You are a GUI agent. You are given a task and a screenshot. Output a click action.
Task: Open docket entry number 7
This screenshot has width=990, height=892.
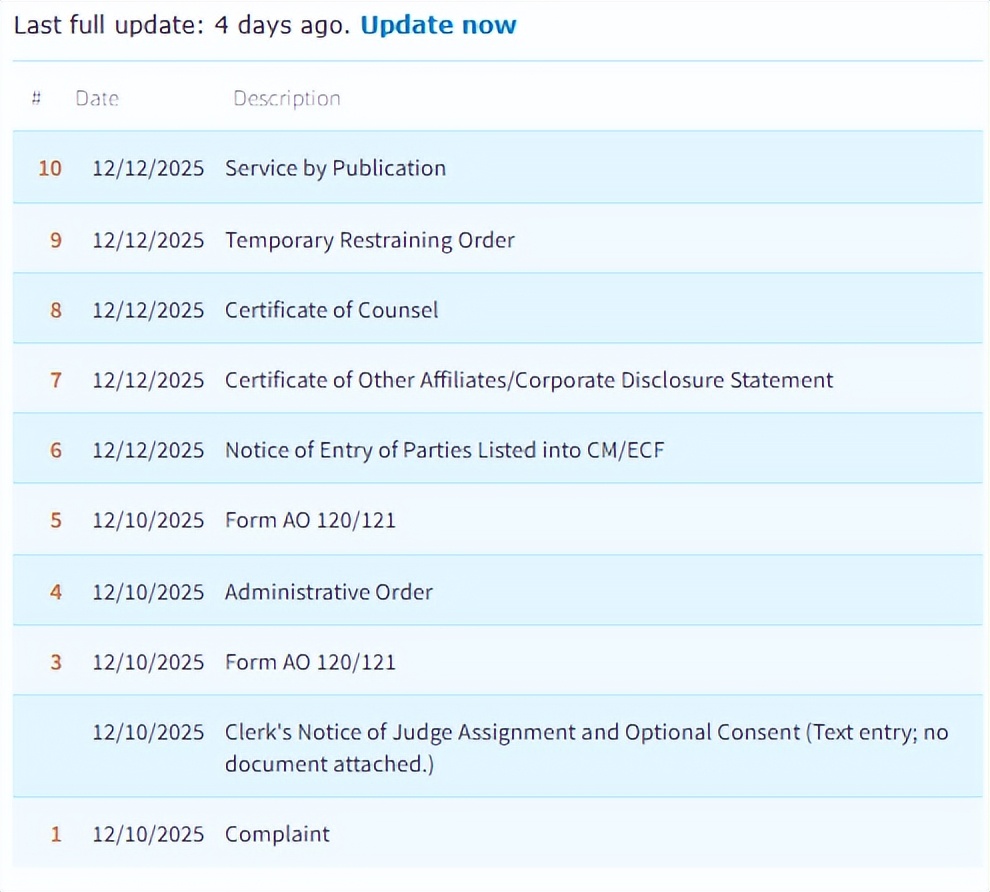tap(56, 380)
